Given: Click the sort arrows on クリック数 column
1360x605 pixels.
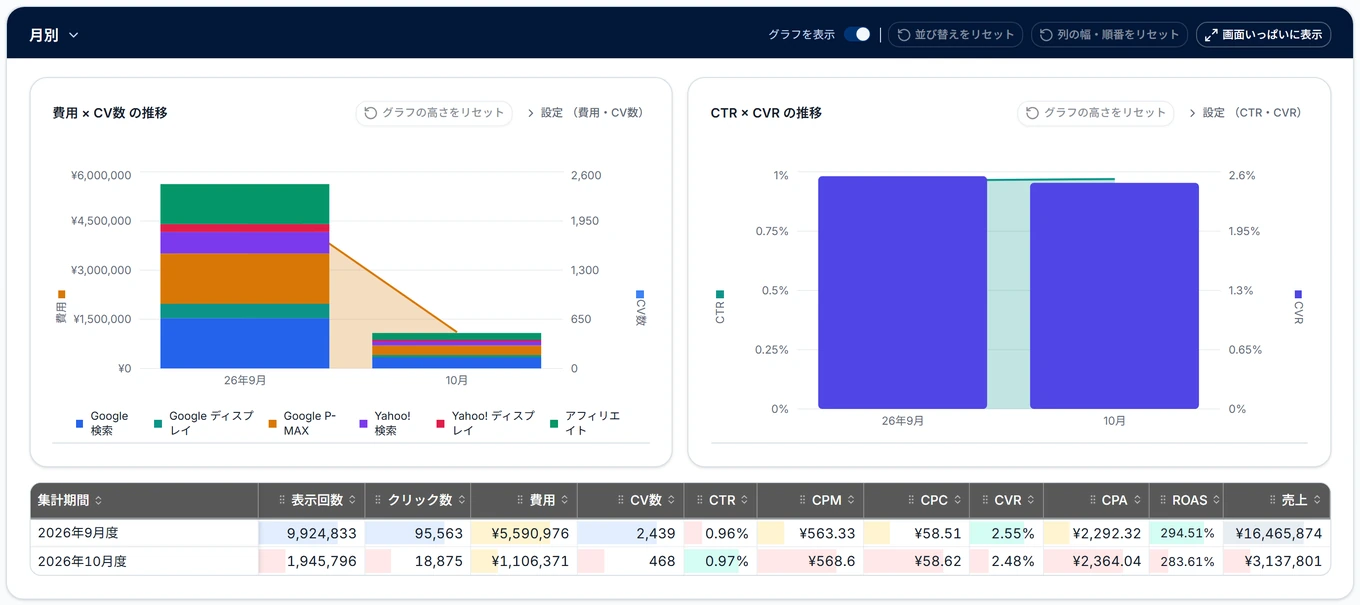Looking at the screenshot, I should (461, 500).
